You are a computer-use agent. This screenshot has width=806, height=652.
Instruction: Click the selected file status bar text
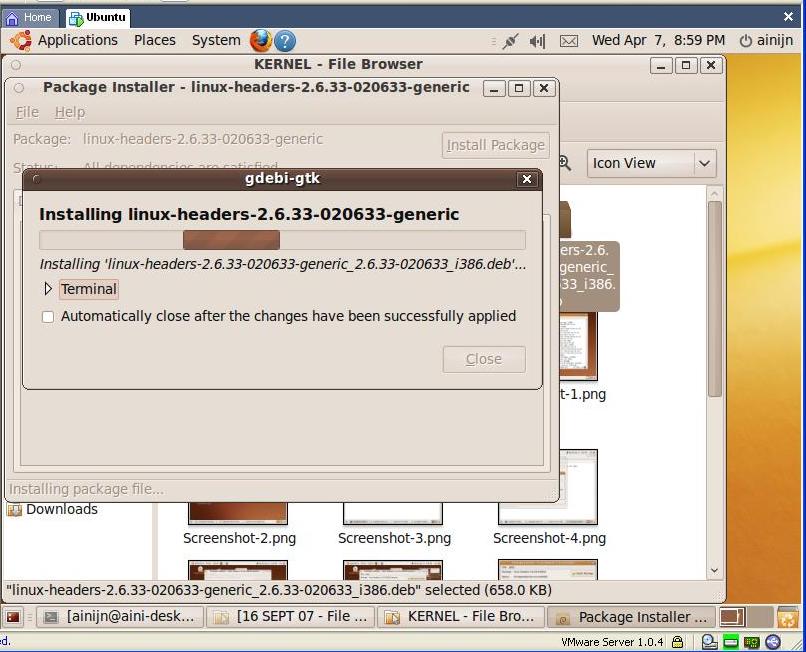pyautogui.click(x=279, y=590)
